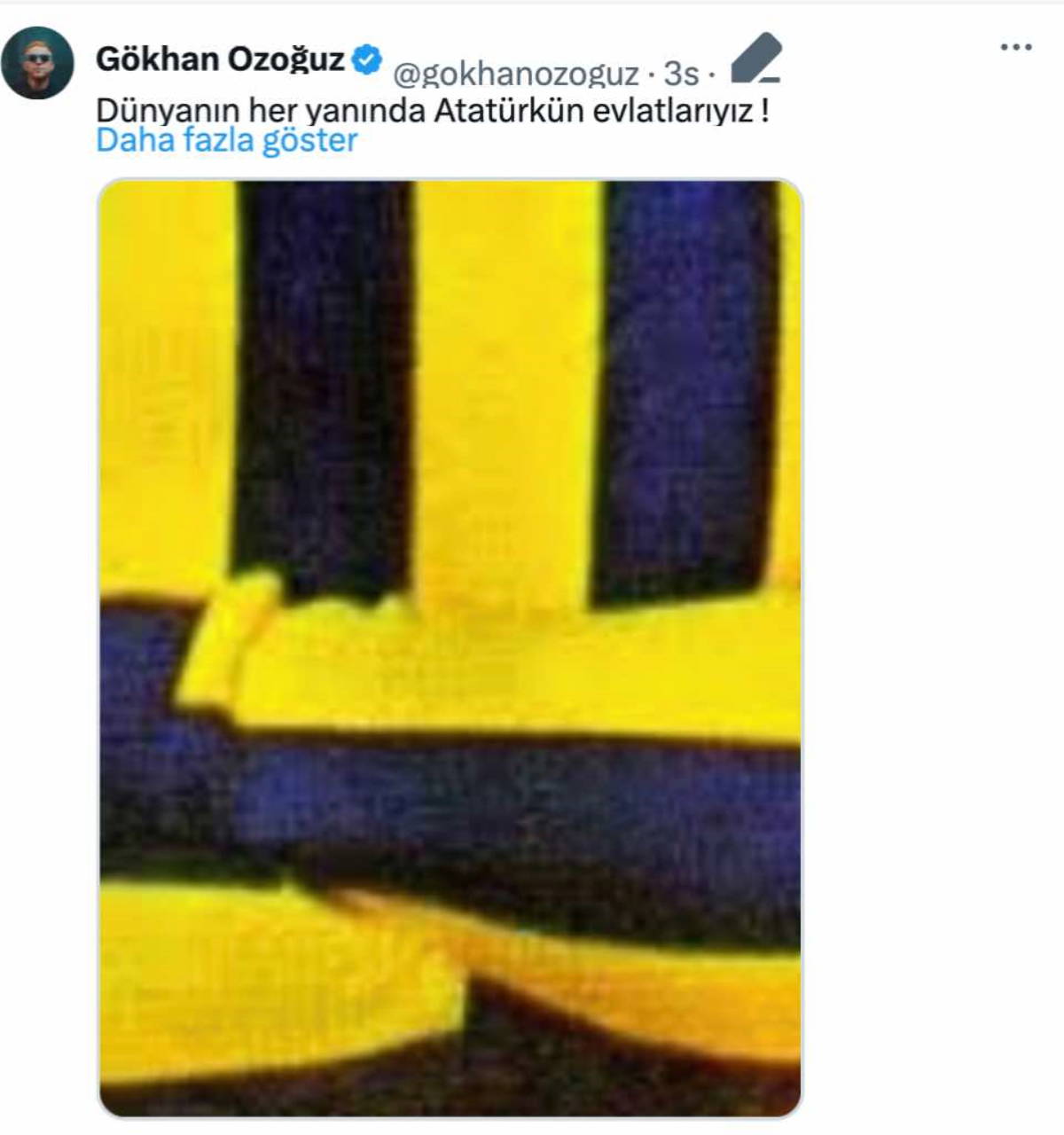Click the edit pencil icon beside the timestamp
The image size is (1064, 1135).
(x=756, y=59)
